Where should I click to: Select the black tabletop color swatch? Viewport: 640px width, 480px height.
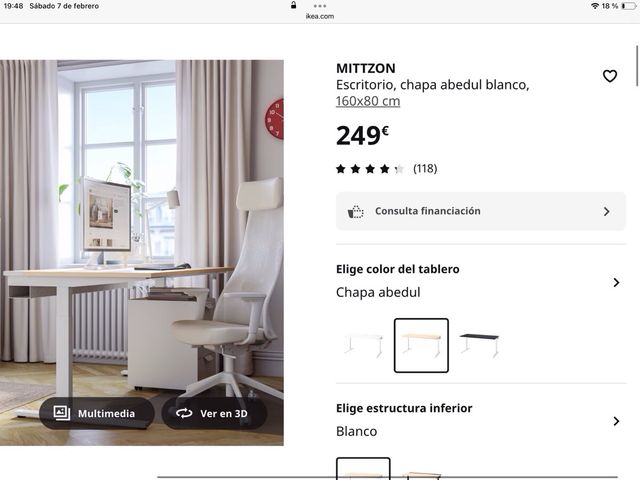coord(479,345)
